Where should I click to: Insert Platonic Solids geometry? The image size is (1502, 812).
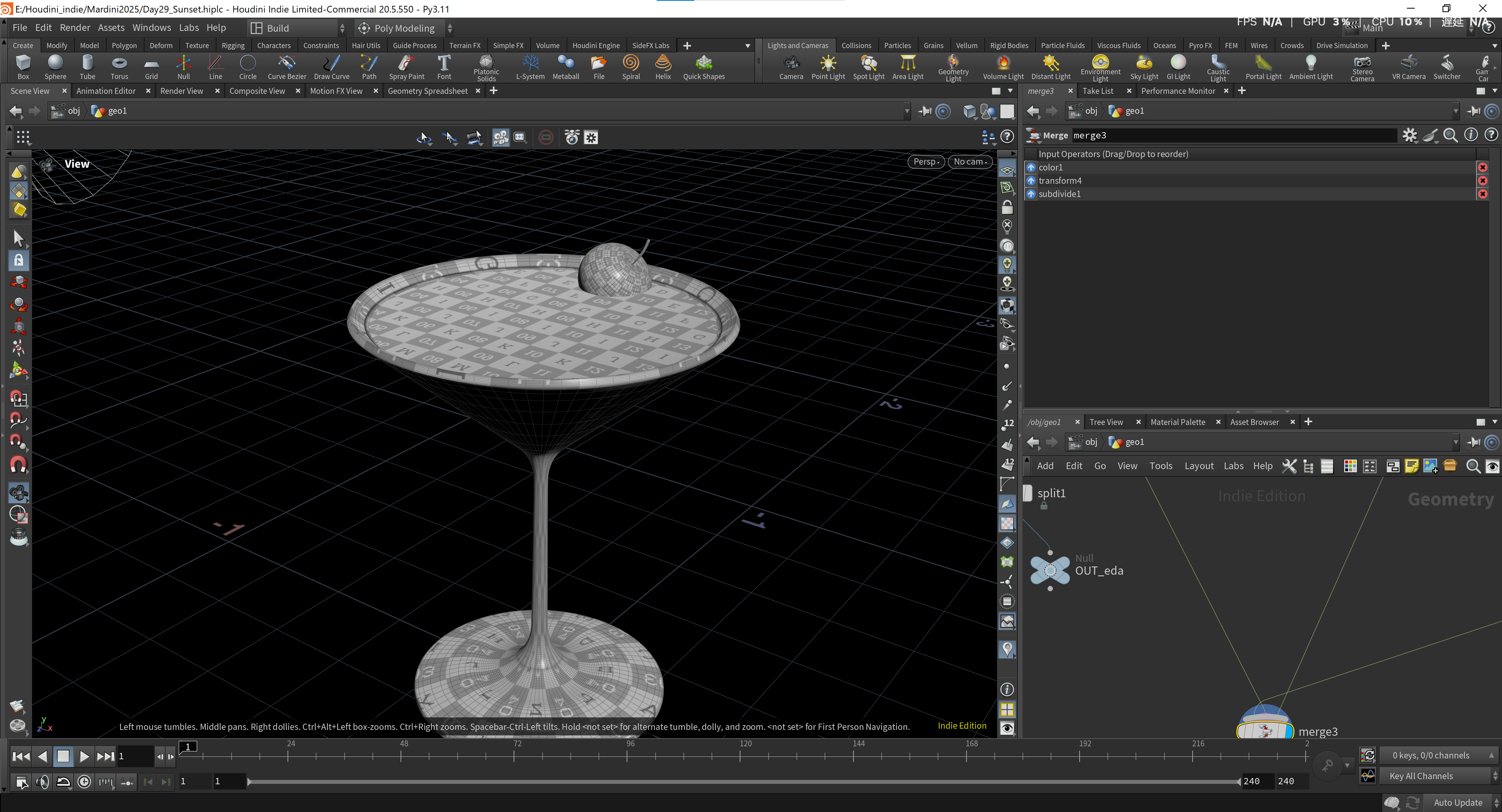pos(486,68)
